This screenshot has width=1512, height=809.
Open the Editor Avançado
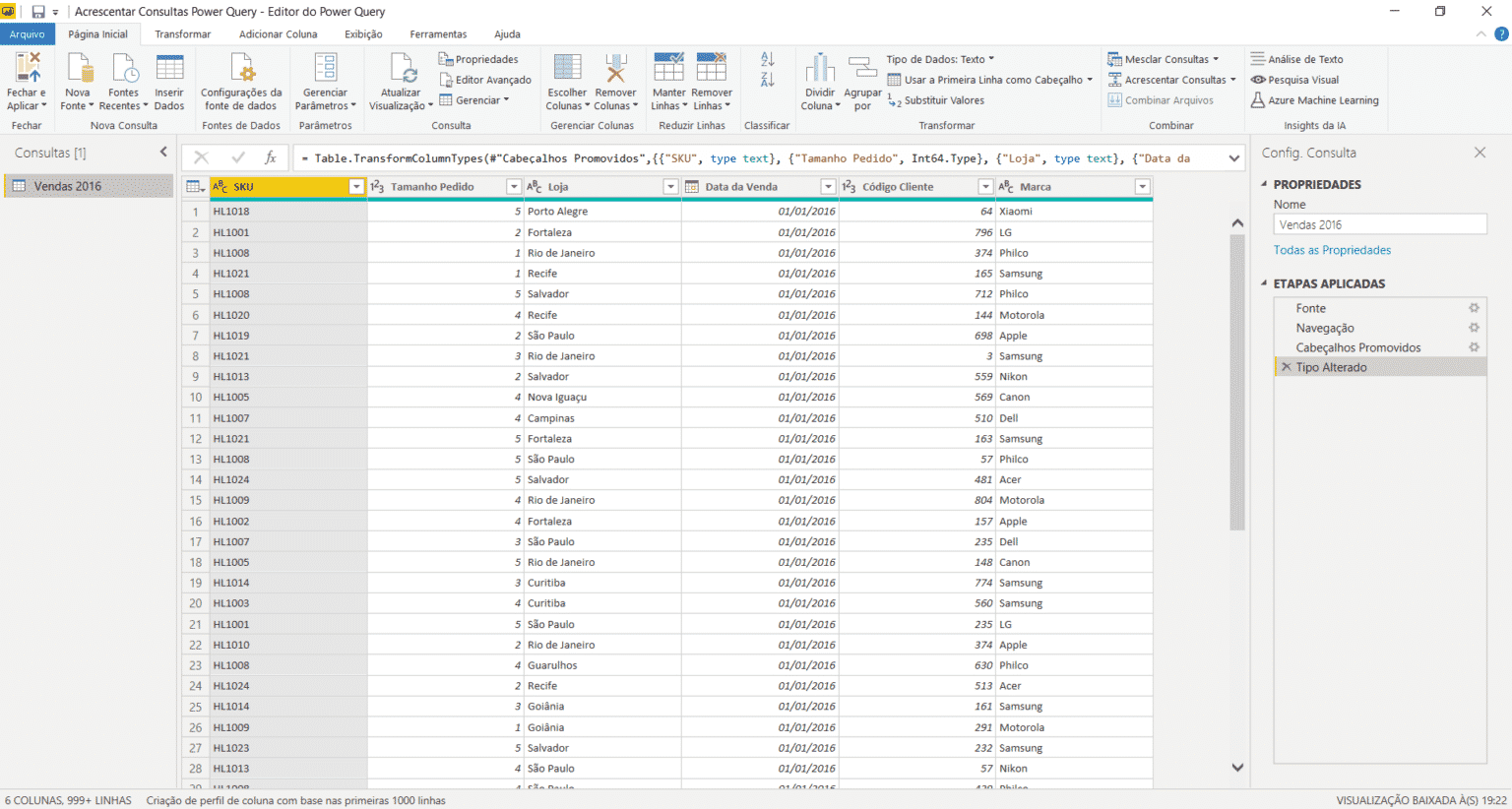pyautogui.click(x=486, y=80)
